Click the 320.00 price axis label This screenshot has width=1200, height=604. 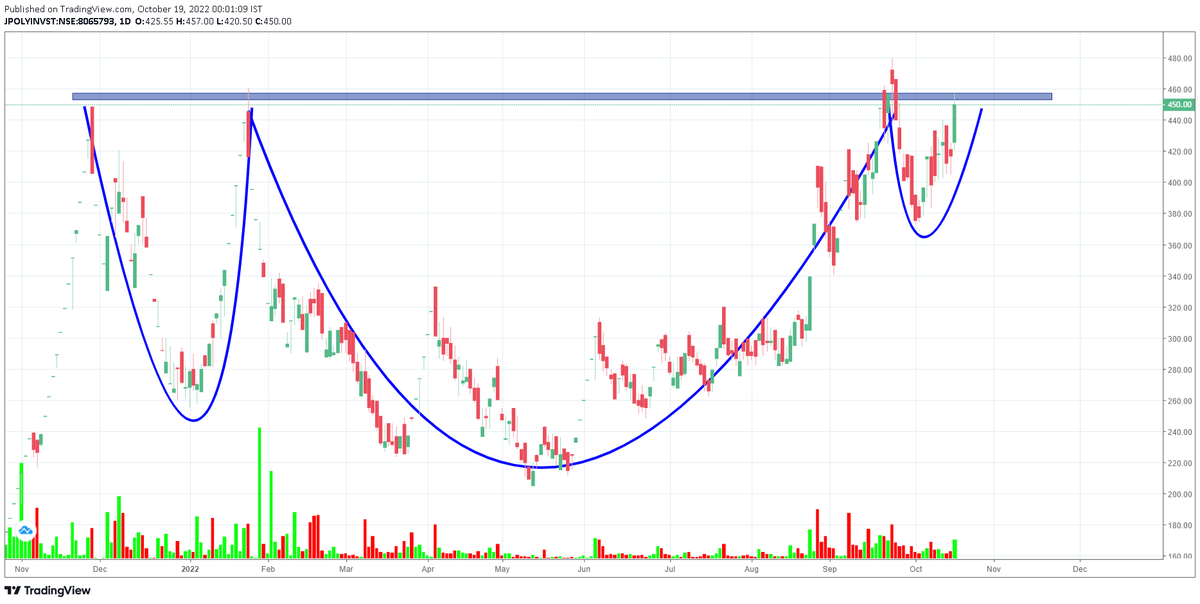pos(1180,308)
